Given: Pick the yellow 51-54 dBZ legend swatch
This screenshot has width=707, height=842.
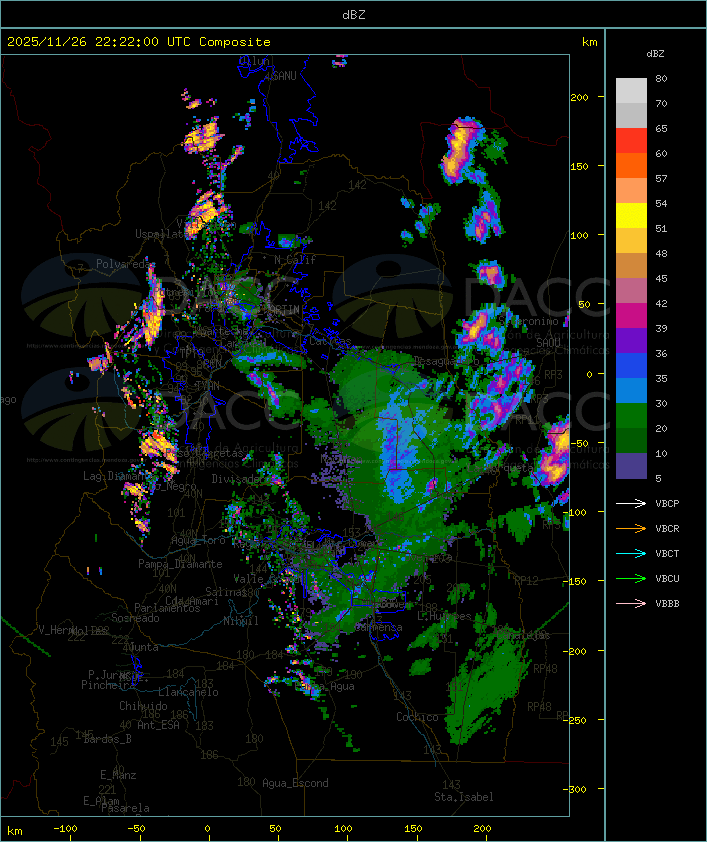Looking at the screenshot, I should tap(631, 216).
